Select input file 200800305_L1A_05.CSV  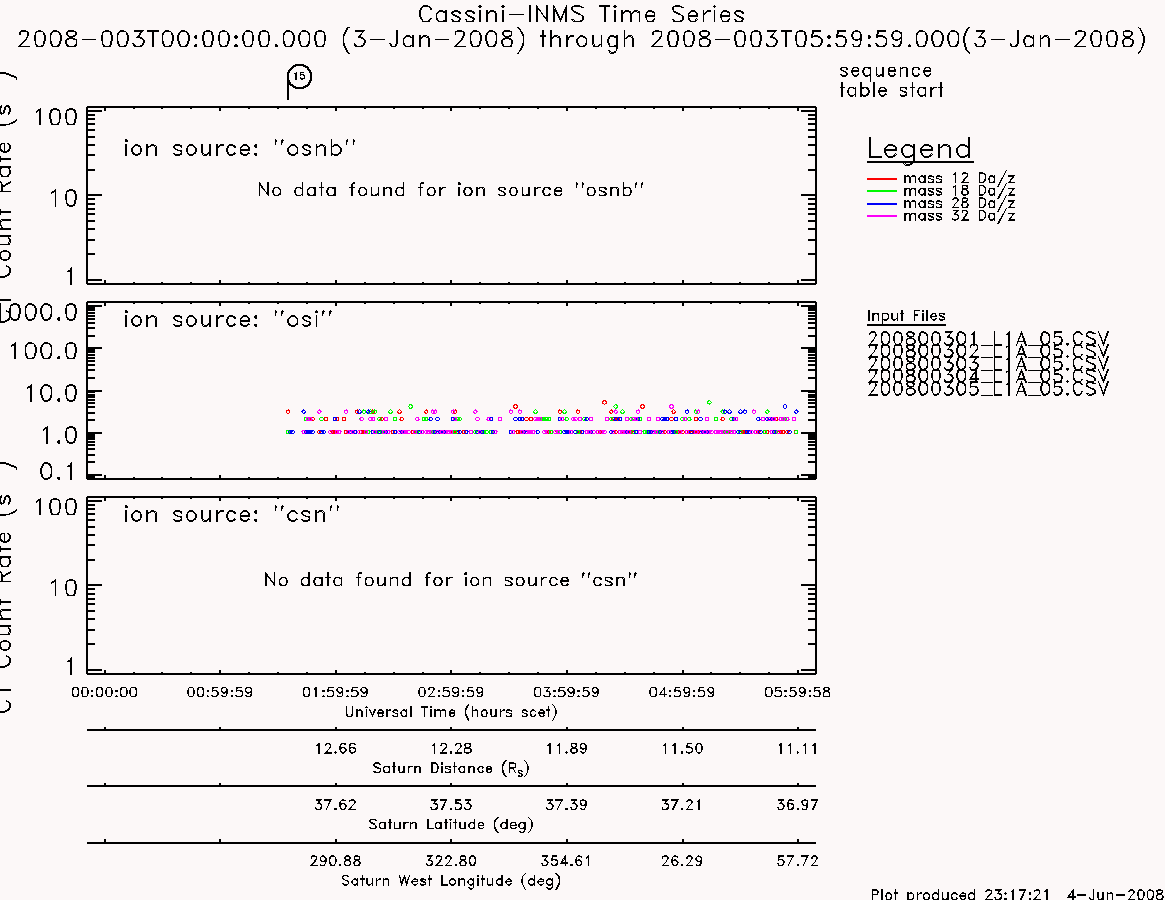point(988,389)
